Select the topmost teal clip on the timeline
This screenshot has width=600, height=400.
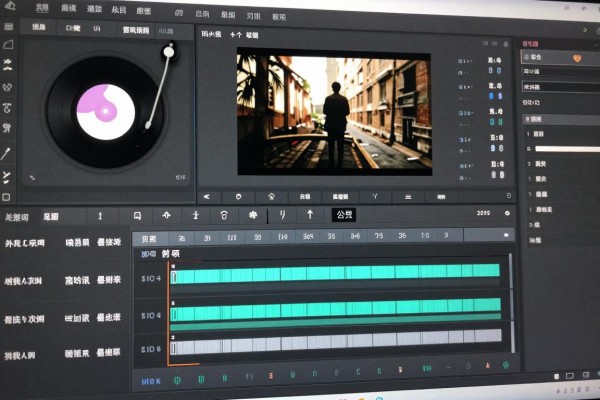tap(335, 274)
